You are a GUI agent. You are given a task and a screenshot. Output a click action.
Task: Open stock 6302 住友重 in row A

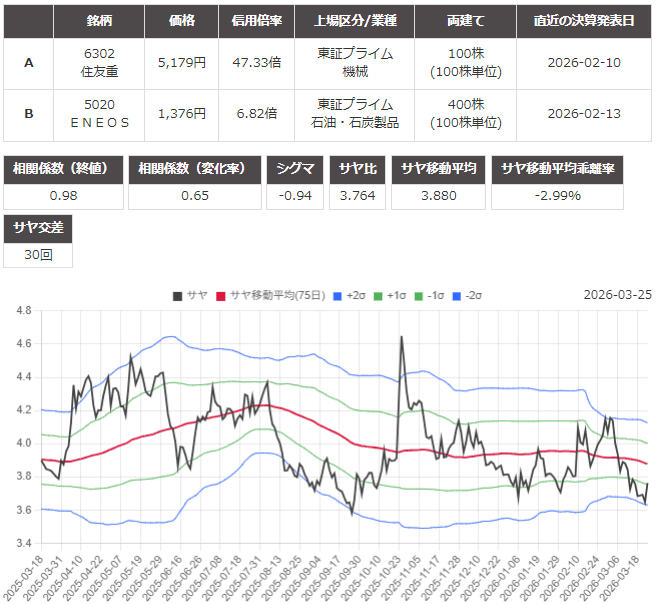coord(100,62)
